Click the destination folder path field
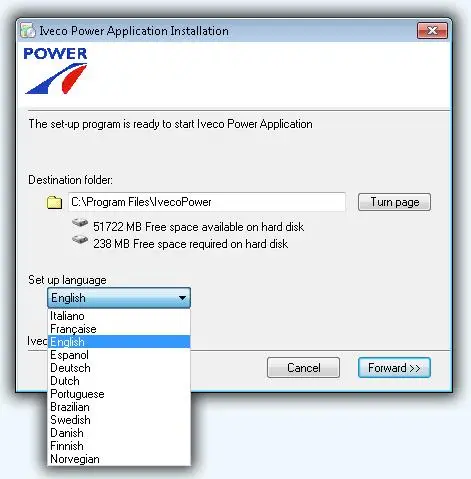The image size is (471, 479). tap(207, 202)
